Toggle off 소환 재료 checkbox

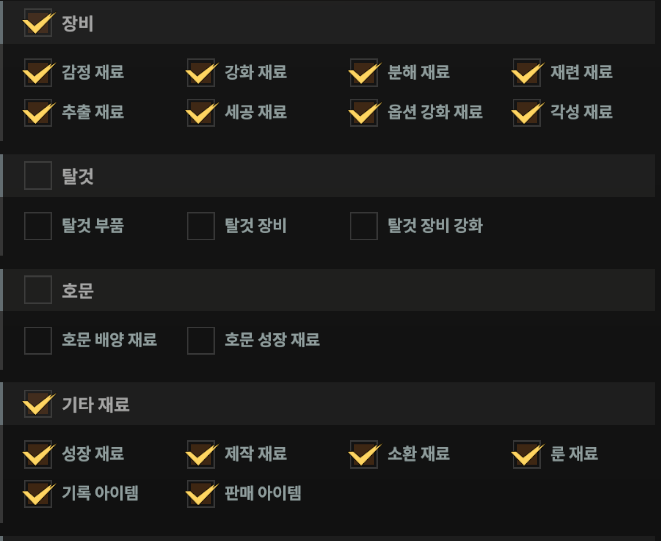364,454
